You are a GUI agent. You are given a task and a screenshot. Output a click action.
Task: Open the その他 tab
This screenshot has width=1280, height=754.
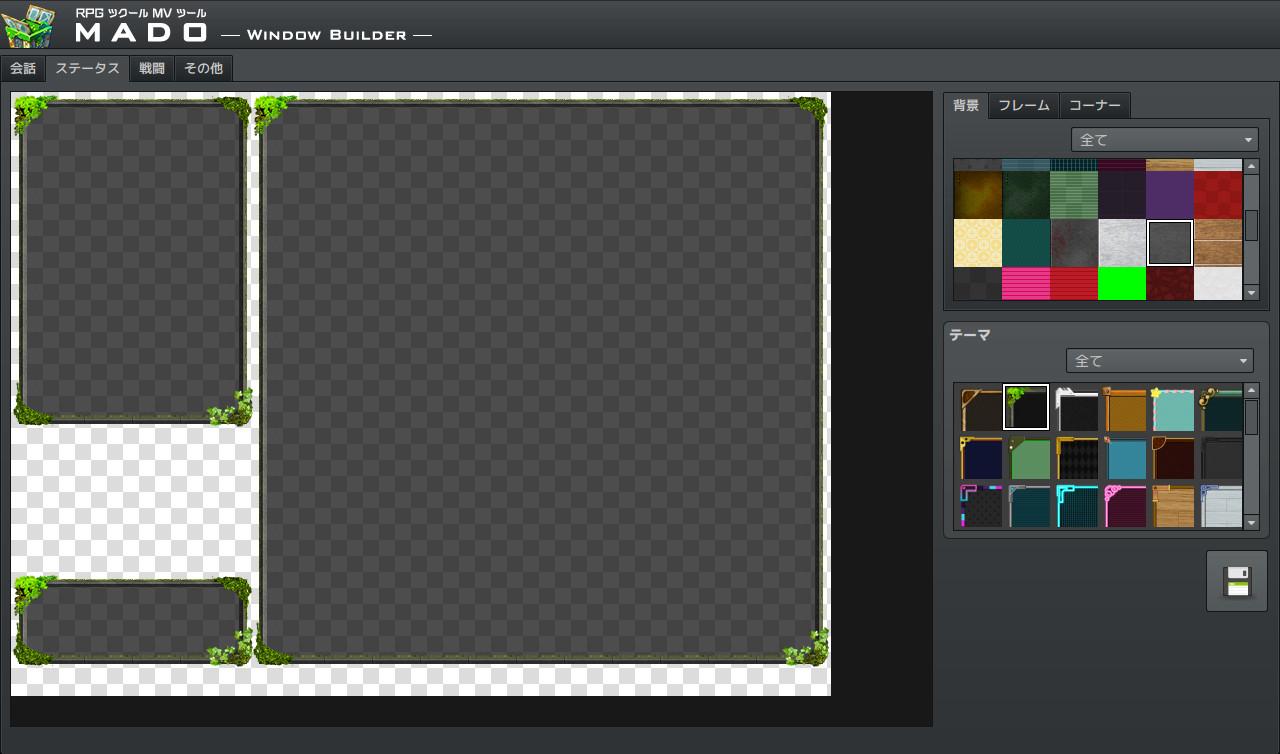(x=204, y=69)
